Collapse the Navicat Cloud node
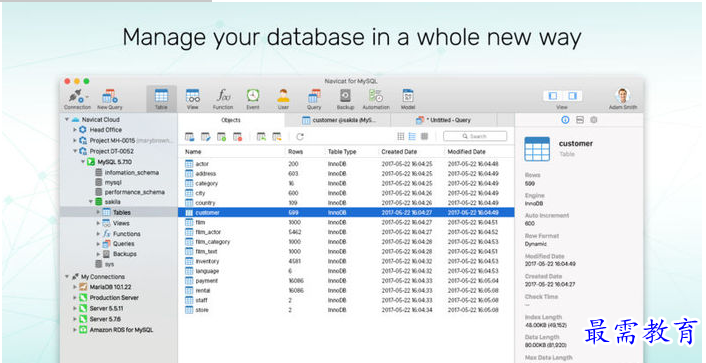The height and width of the screenshot is (363, 706). point(67,120)
